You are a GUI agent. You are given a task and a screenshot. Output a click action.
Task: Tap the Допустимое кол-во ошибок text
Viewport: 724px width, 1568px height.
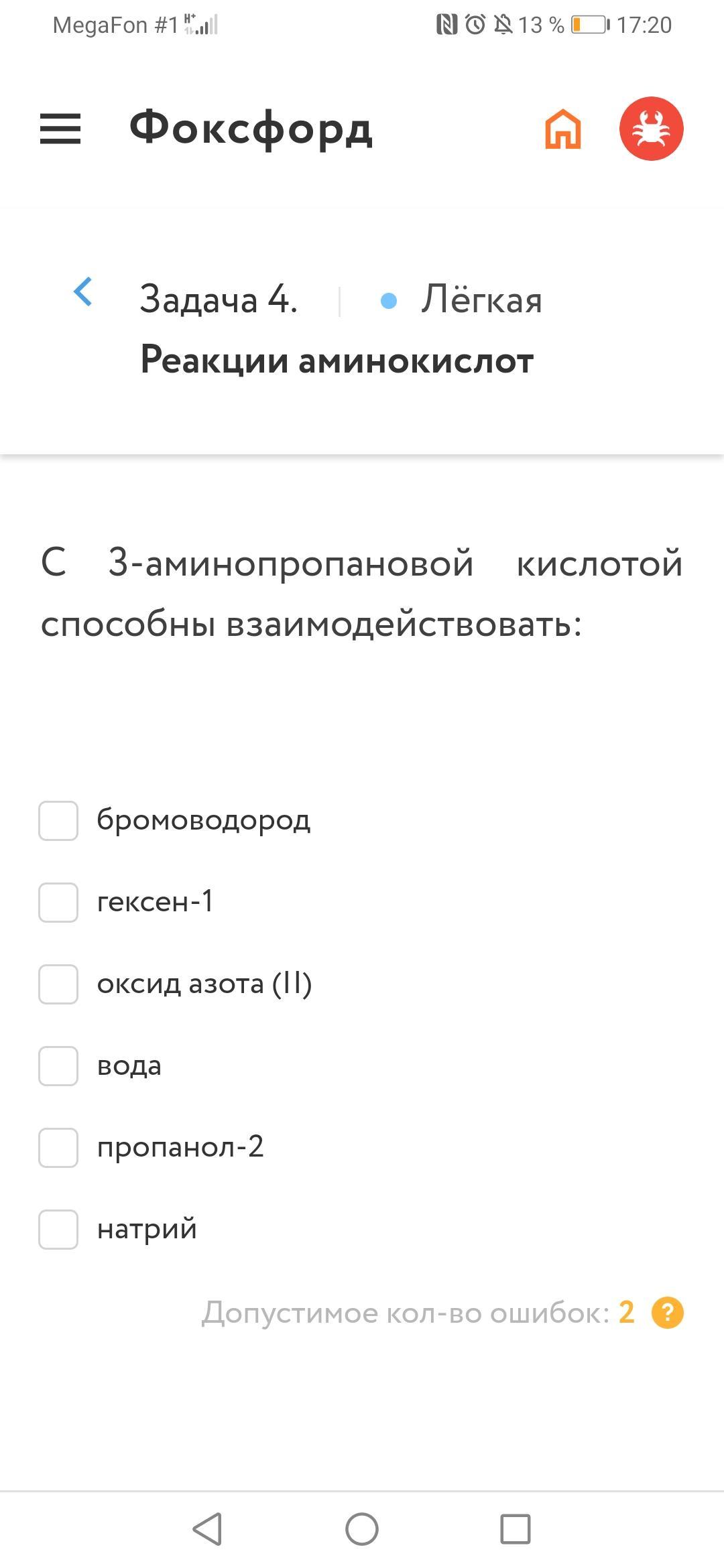click(x=406, y=1313)
